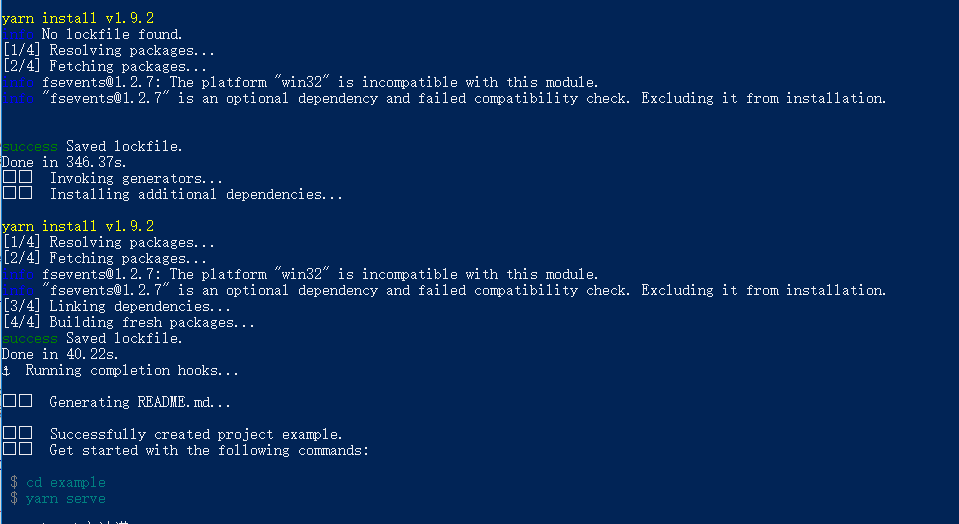Viewport: 959px width, 524px height.
Task: Click box glyphs beside Generating README.md
Action: tap(17, 402)
